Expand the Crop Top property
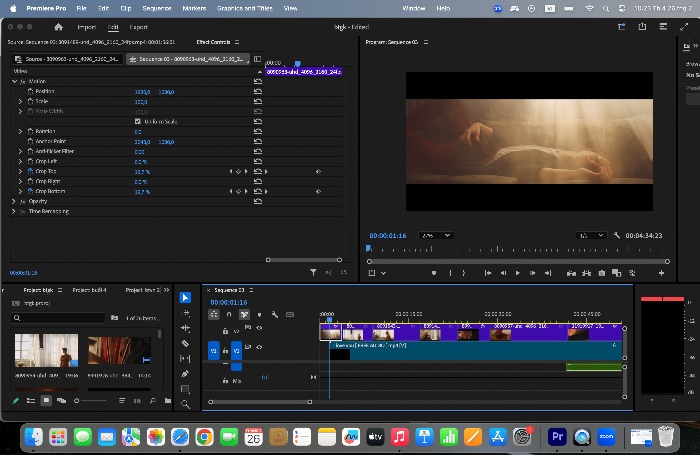 pyautogui.click(x=20, y=171)
